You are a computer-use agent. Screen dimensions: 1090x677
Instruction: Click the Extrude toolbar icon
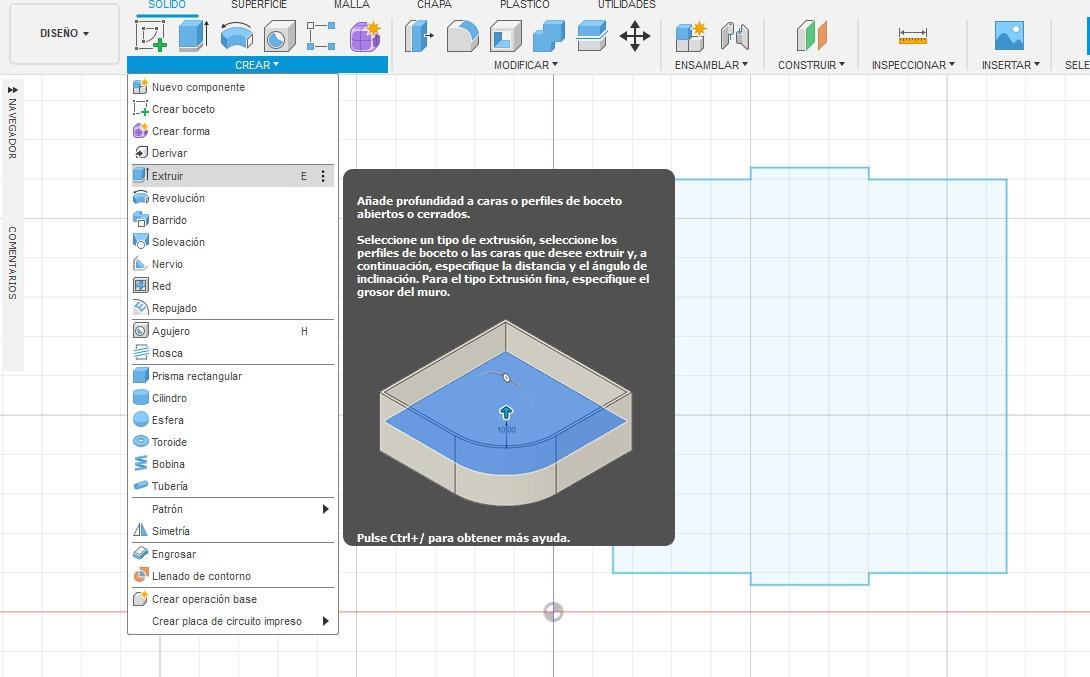click(x=193, y=35)
